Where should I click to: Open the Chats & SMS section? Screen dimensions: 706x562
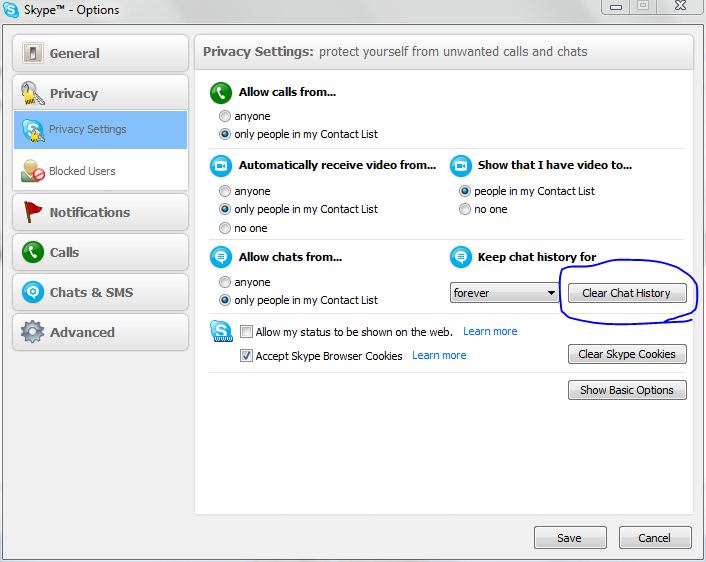click(100, 292)
